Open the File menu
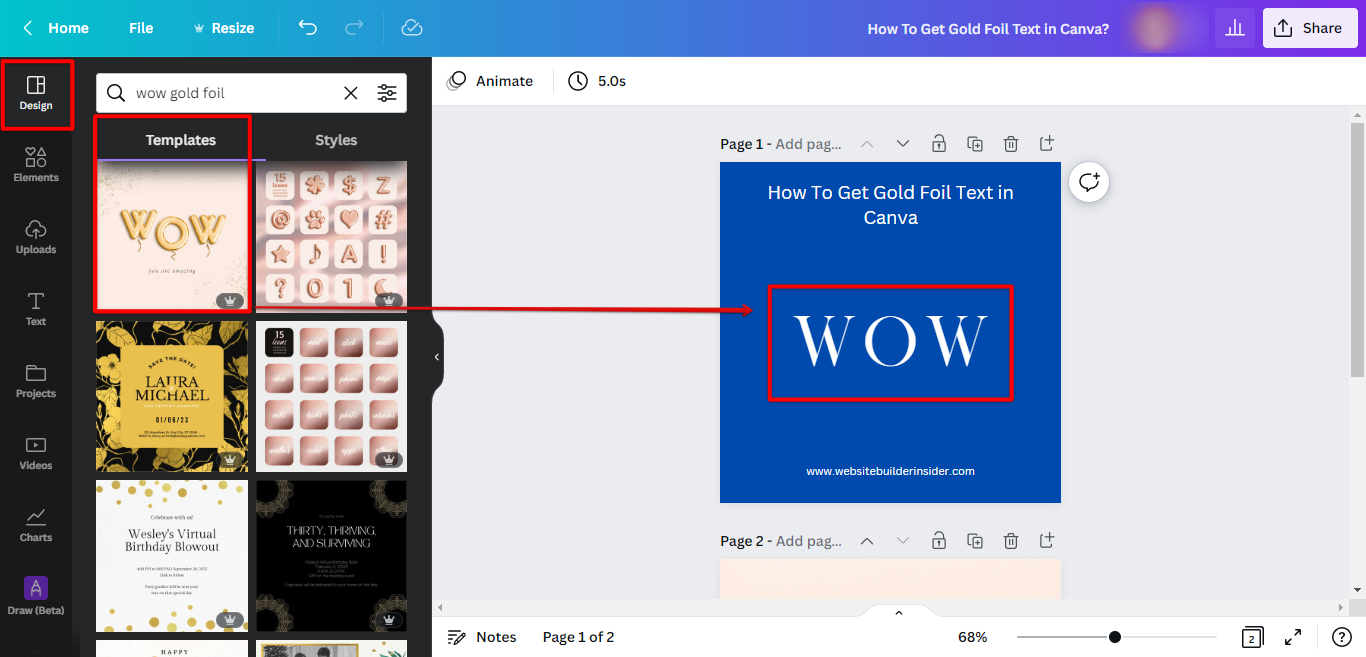1366x657 pixels. coord(140,28)
